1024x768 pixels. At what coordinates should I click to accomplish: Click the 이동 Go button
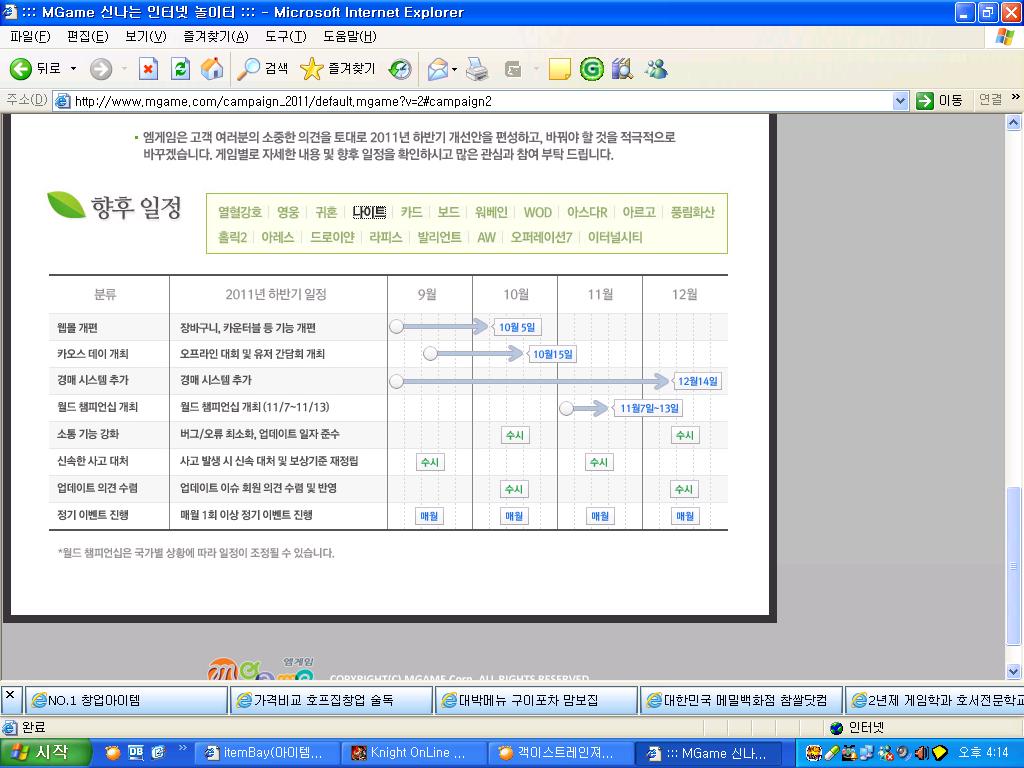click(939, 101)
